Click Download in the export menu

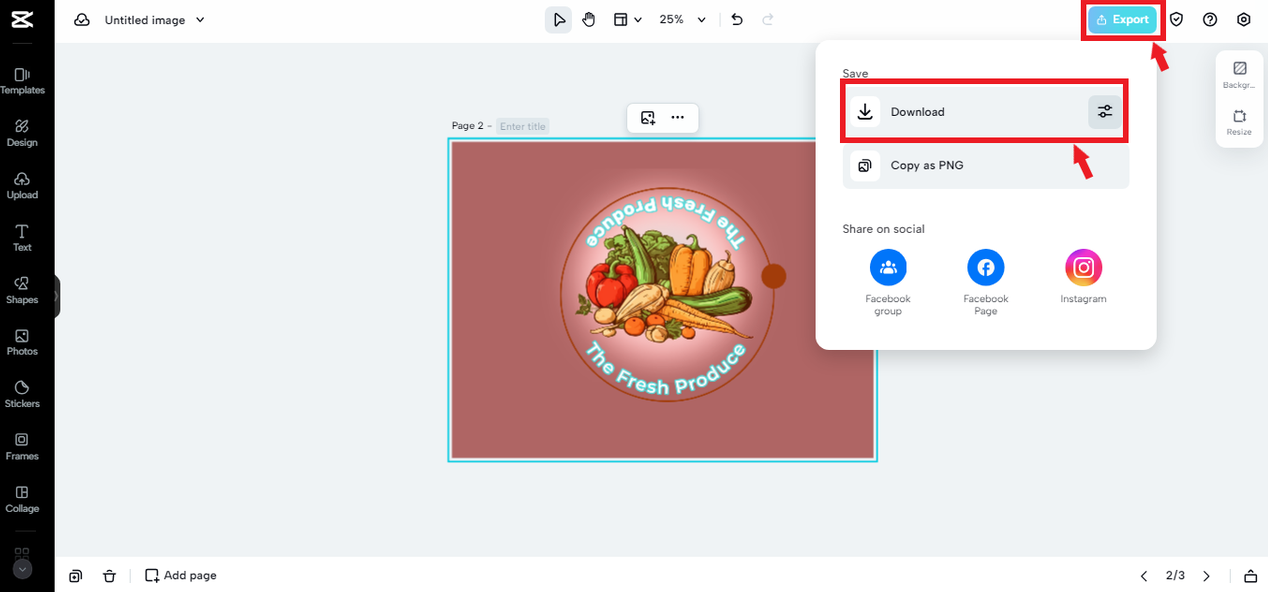pyautogui.click(x=986, y=112)
